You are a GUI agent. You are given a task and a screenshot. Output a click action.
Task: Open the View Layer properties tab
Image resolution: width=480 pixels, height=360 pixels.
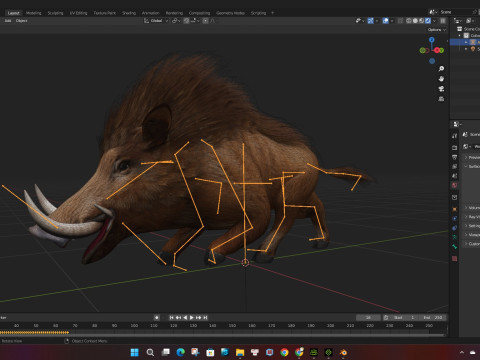point(454,166)
